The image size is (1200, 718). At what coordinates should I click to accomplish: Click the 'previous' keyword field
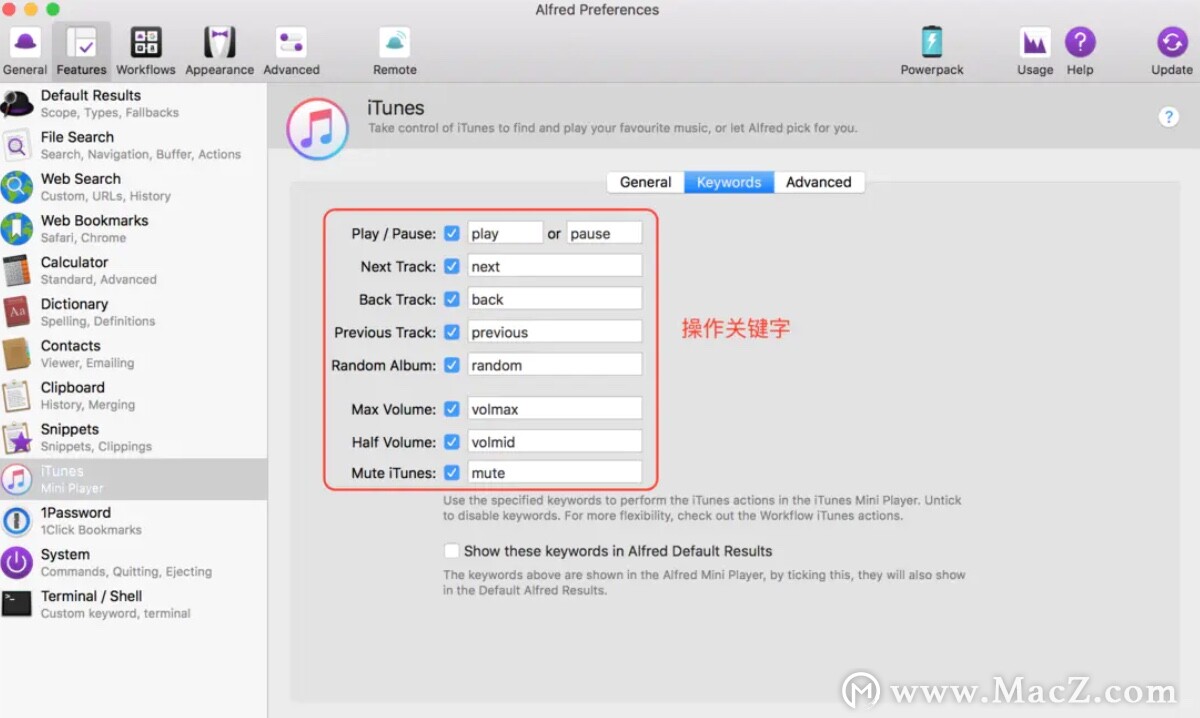coord(554,332)
